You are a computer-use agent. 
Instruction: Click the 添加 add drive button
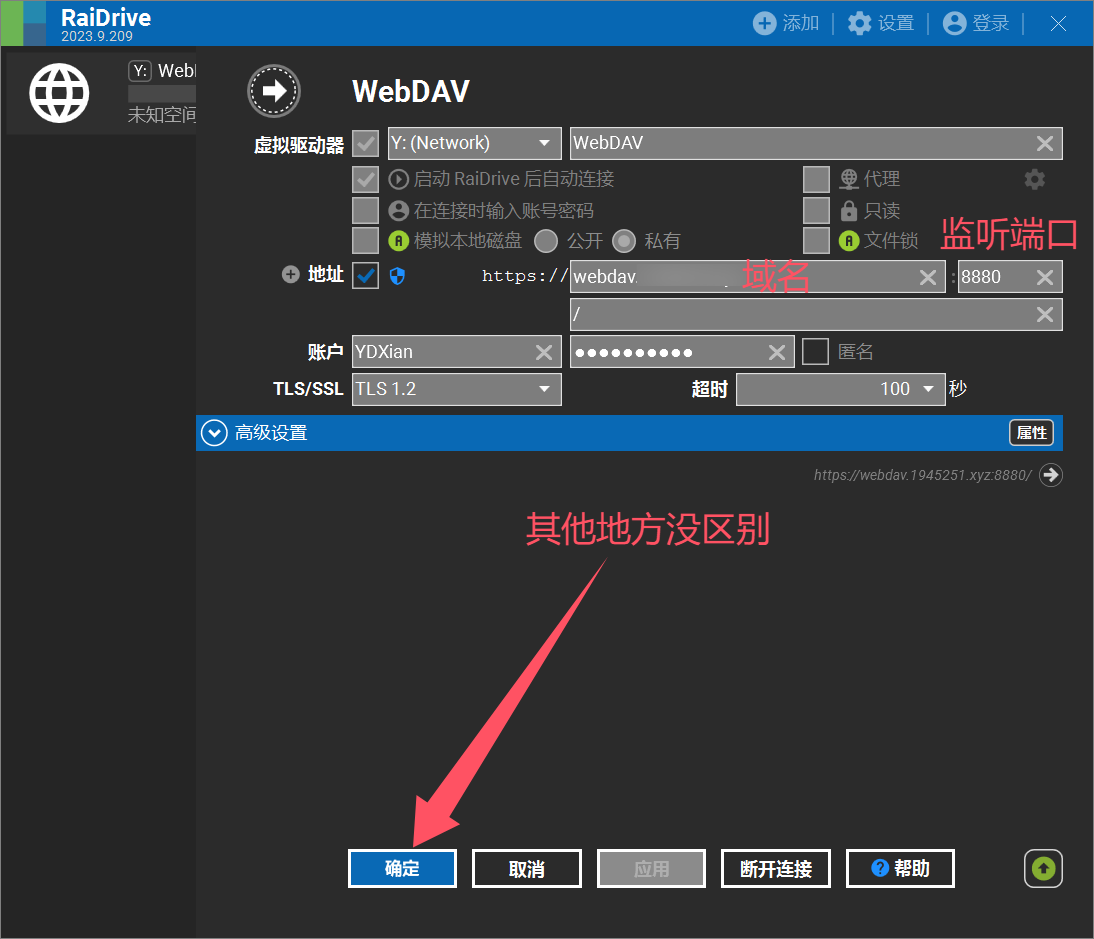(x=786, y=23)
